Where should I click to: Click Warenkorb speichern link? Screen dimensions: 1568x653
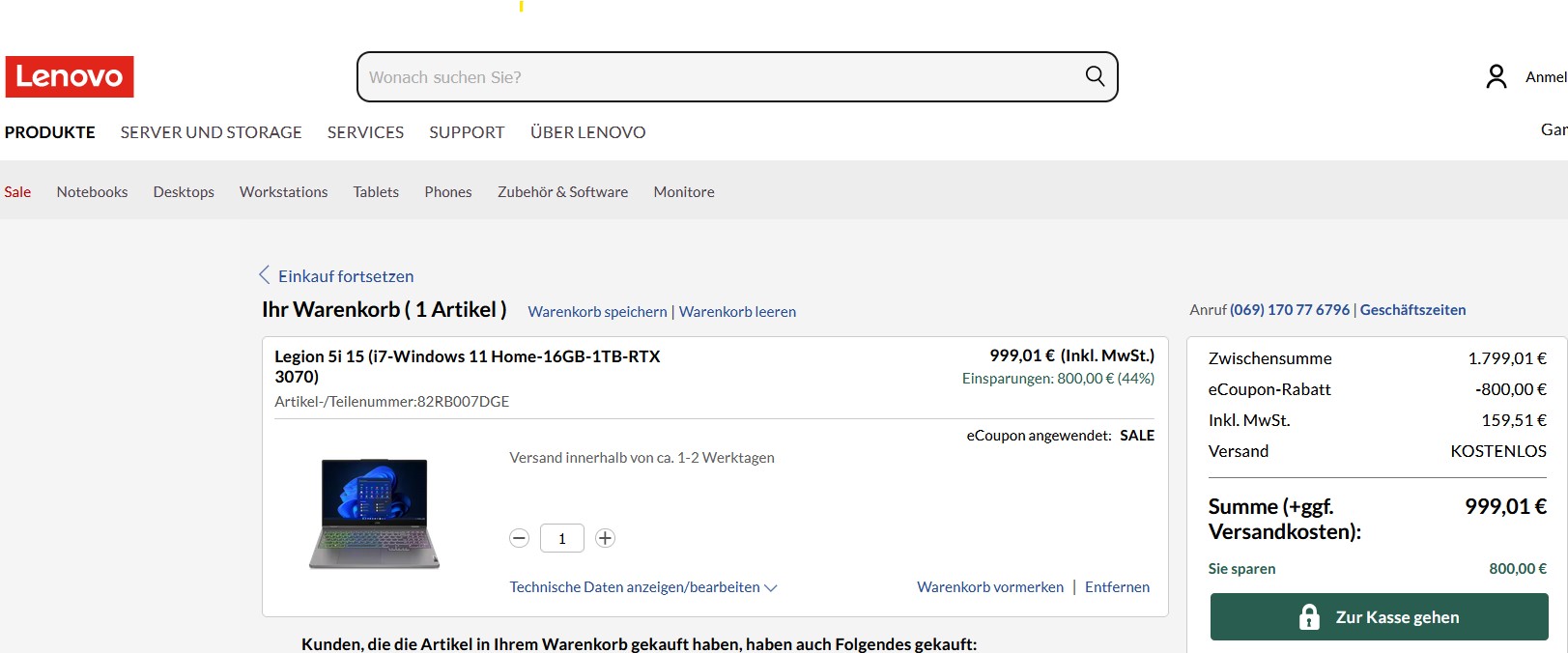597,312
